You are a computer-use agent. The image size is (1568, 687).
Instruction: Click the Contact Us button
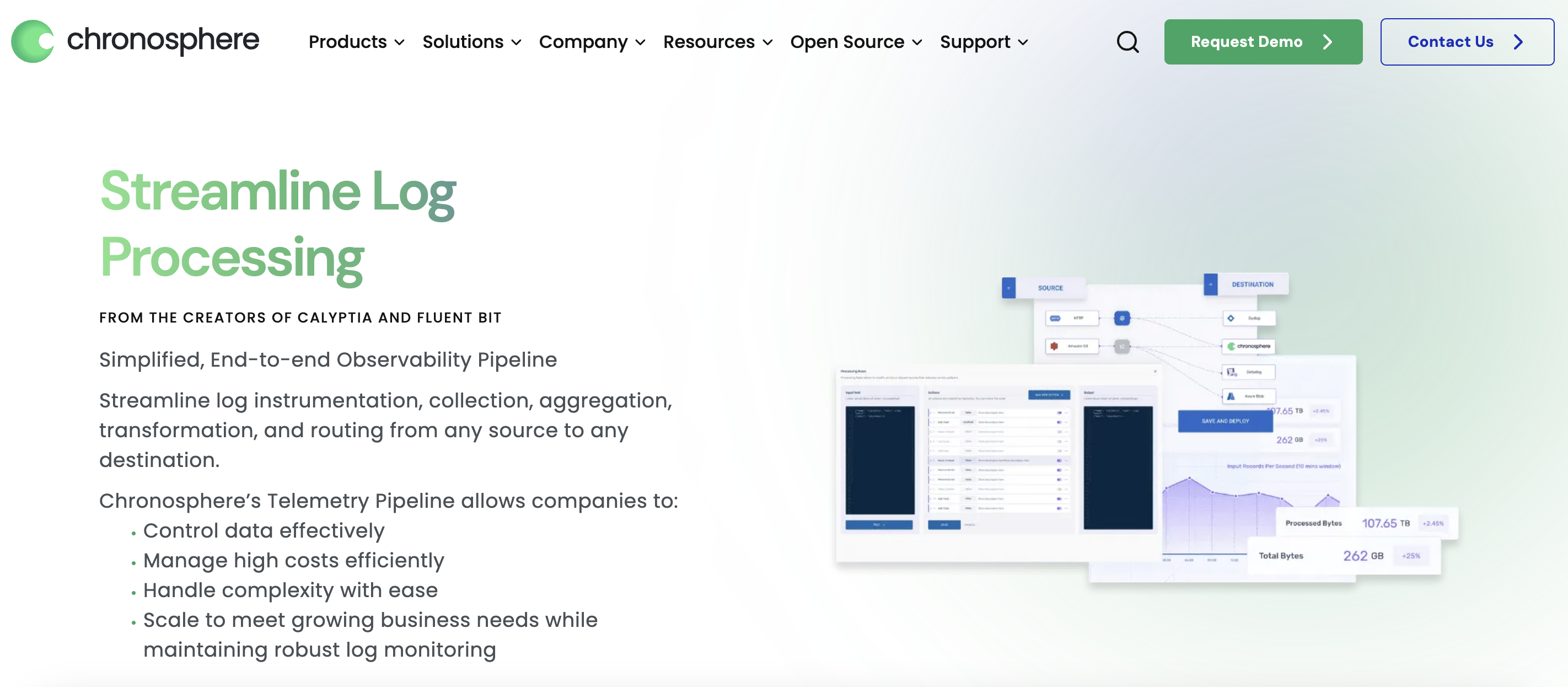1467,42
